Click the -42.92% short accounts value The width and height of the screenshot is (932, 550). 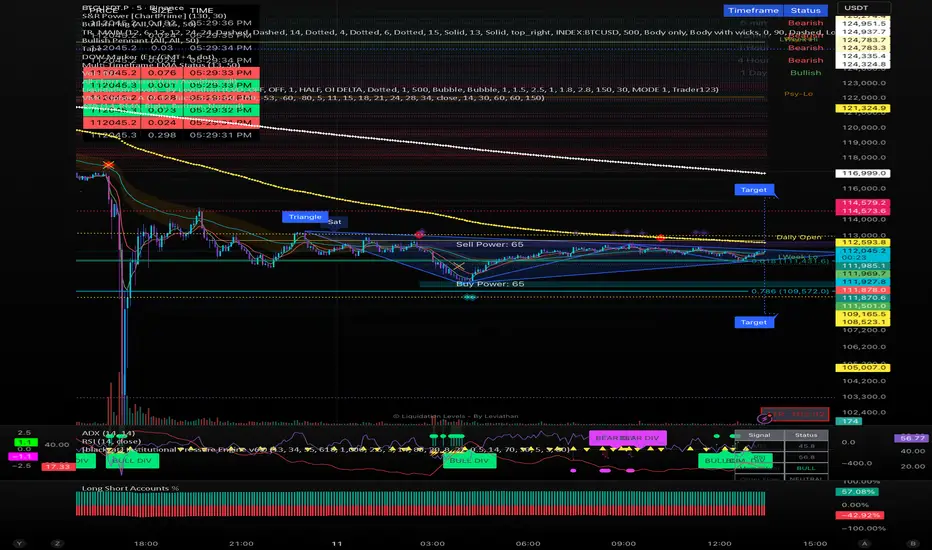coord(859,515)
